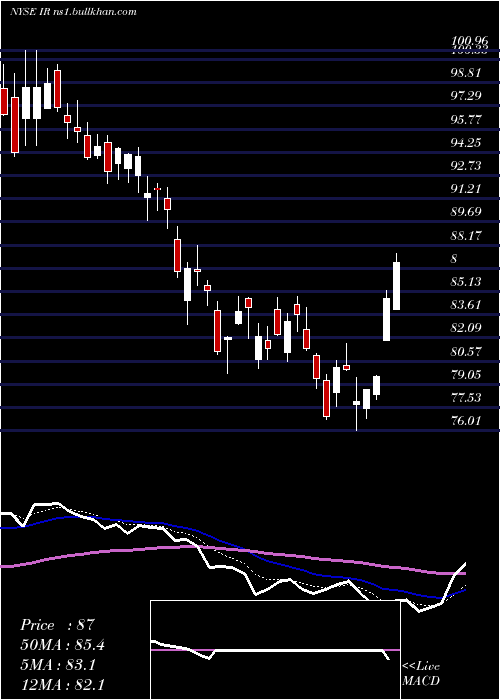Click the 97.29 price axis label
This screenshot has width=500, height=700.
tap(466, 96)
